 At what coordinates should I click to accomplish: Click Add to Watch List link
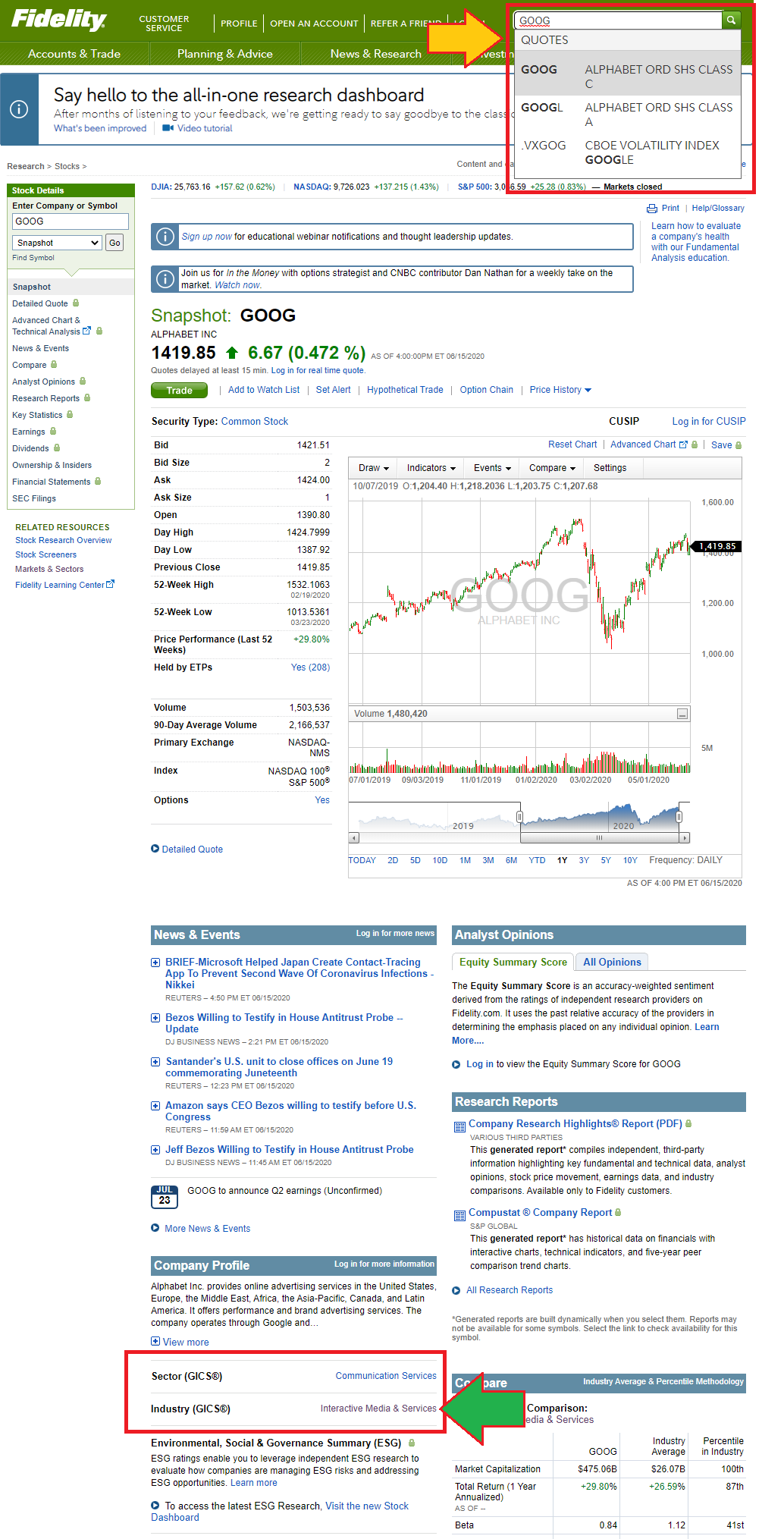[264, 390]
